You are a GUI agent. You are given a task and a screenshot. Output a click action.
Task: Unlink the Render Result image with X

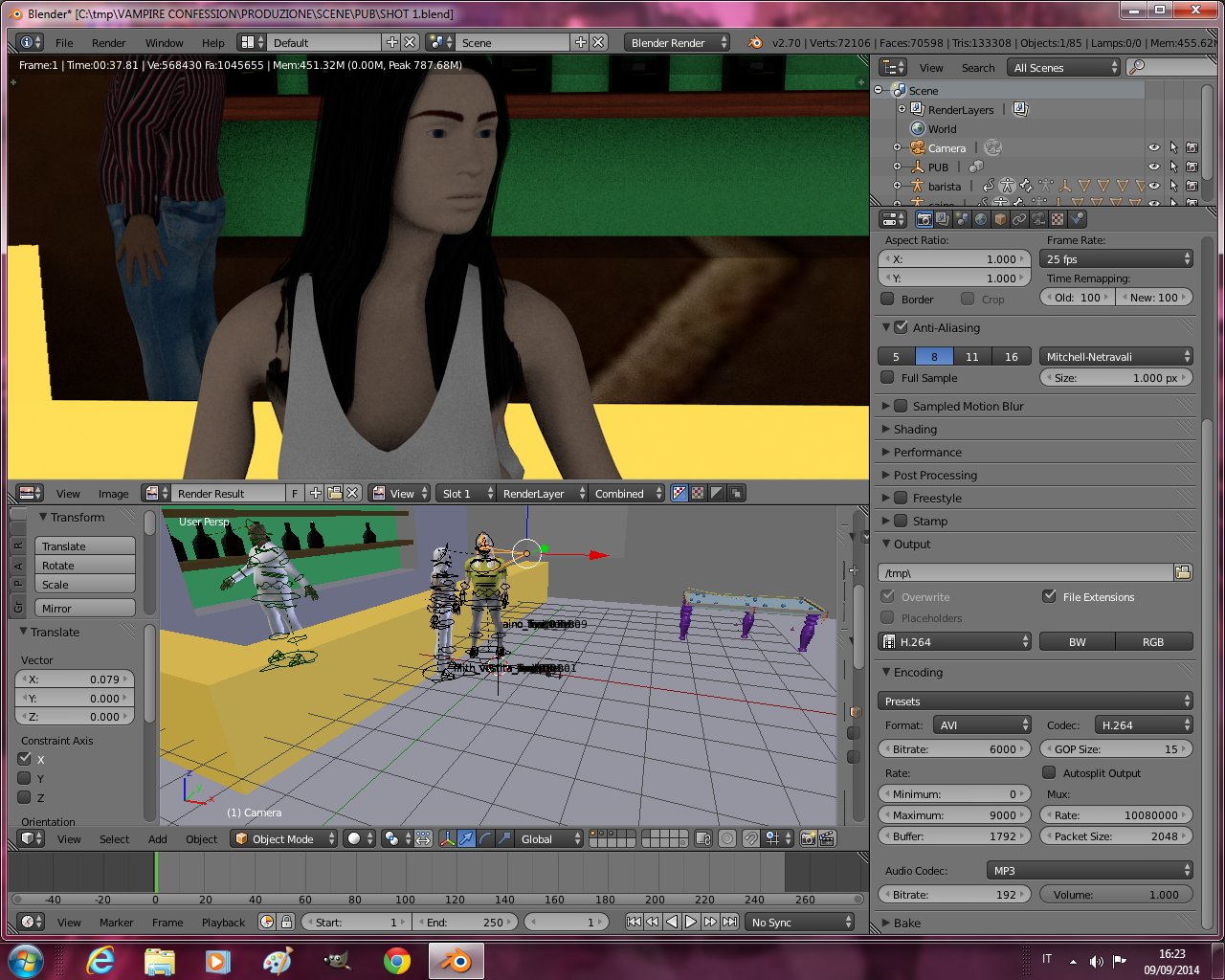[352, 493]
